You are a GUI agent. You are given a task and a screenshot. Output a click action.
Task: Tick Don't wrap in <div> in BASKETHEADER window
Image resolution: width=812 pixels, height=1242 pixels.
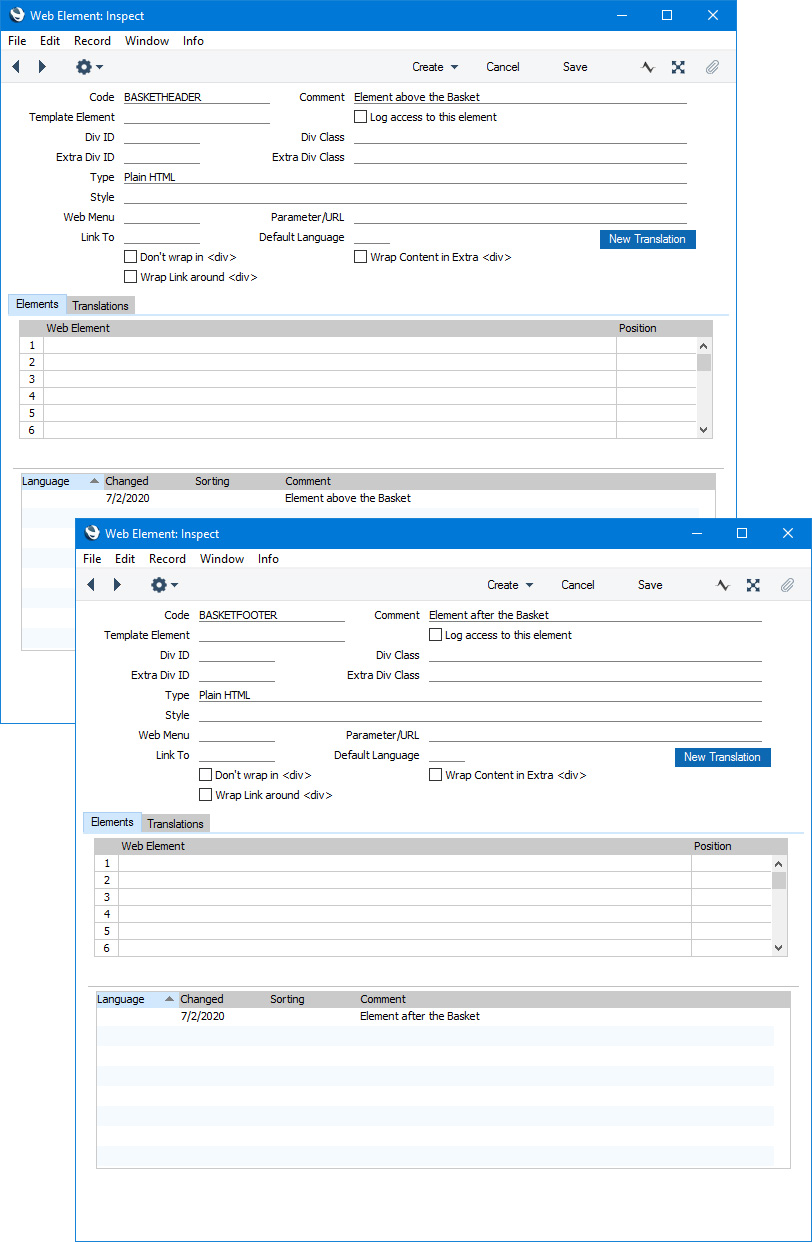coord(130,257)
